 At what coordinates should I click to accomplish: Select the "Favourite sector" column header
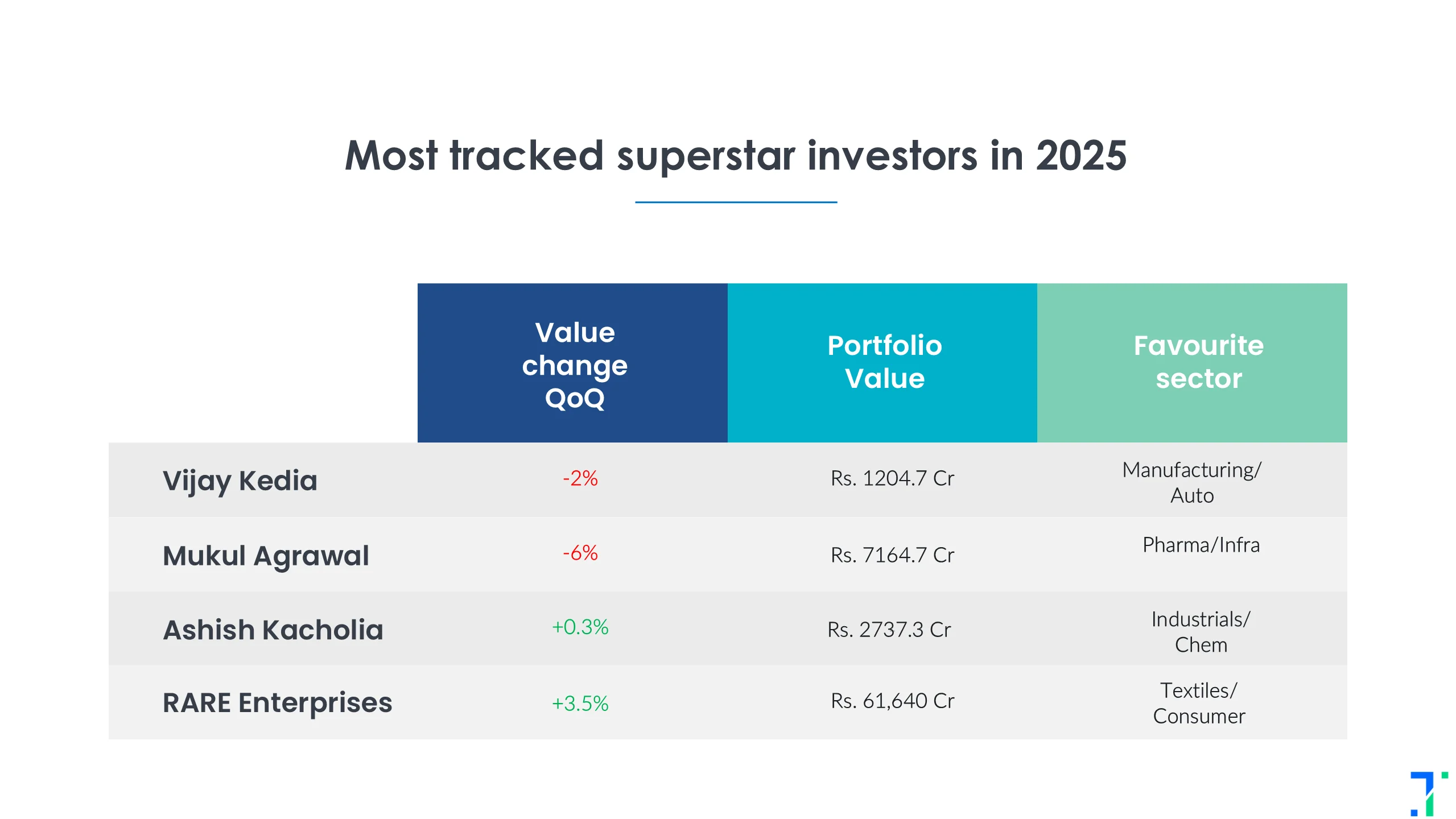click(x=1198, y=362)
